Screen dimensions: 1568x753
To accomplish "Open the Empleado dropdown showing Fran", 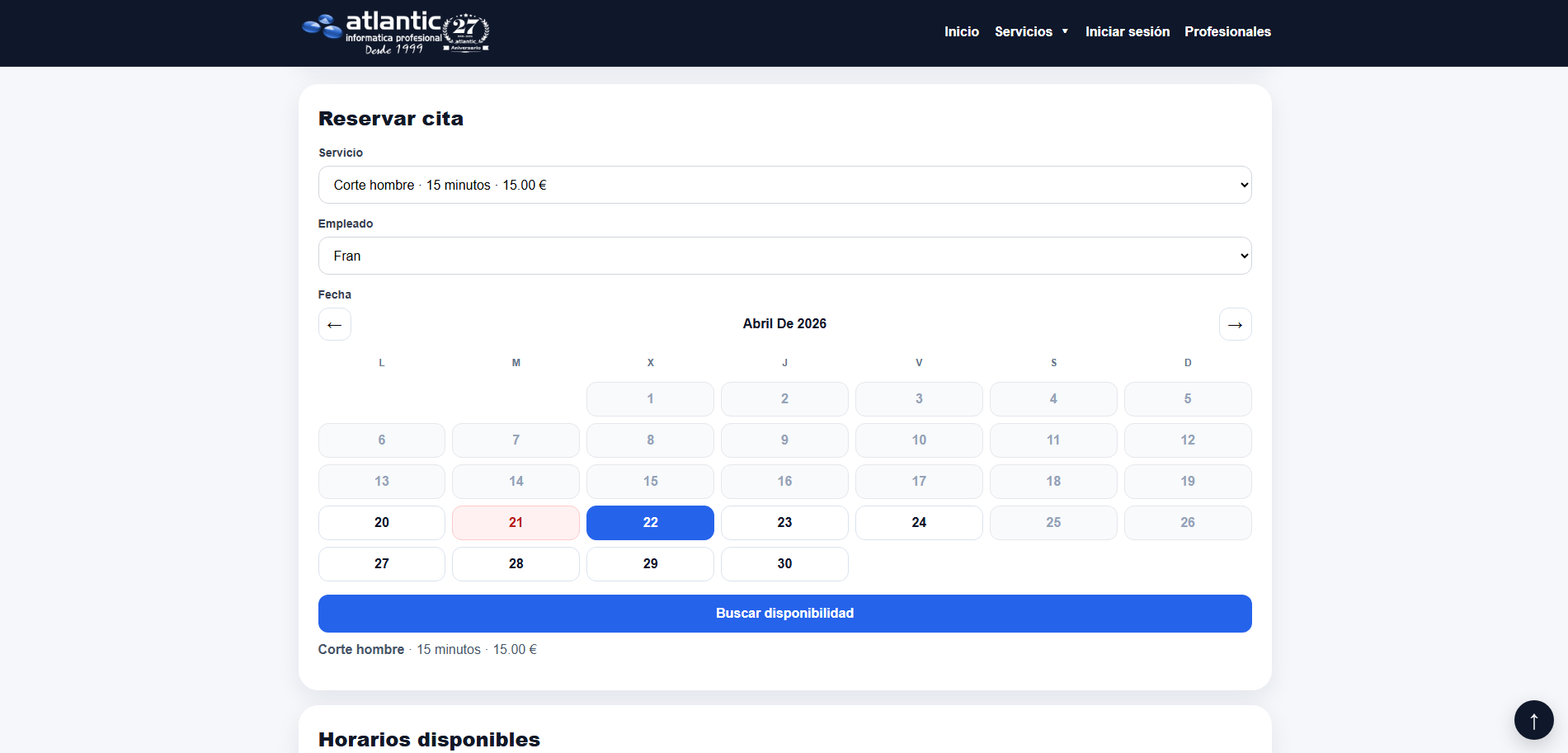I will [784, 256].
